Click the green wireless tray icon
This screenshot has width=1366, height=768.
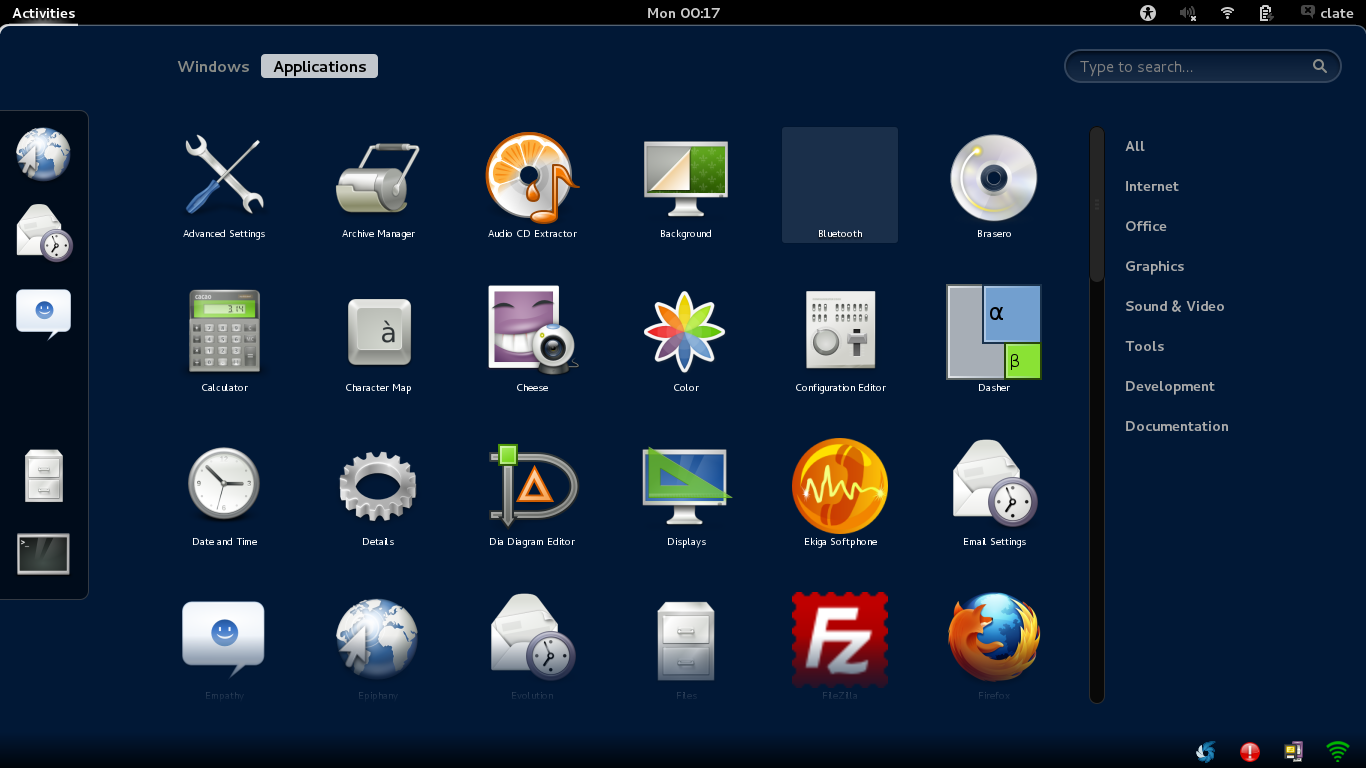click(x=1337, y=752)
